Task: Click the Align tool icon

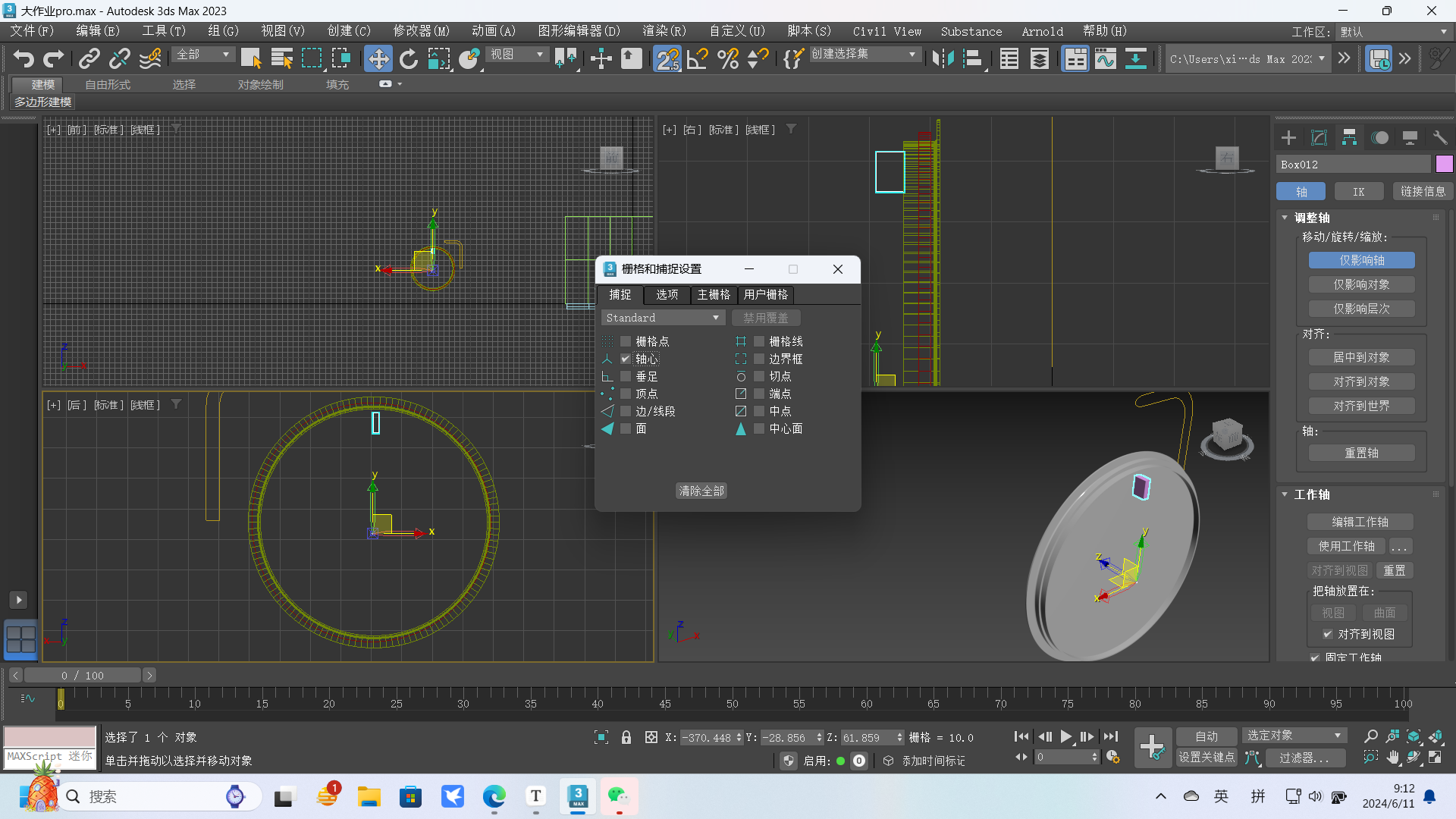Action: tap(973, 58)
